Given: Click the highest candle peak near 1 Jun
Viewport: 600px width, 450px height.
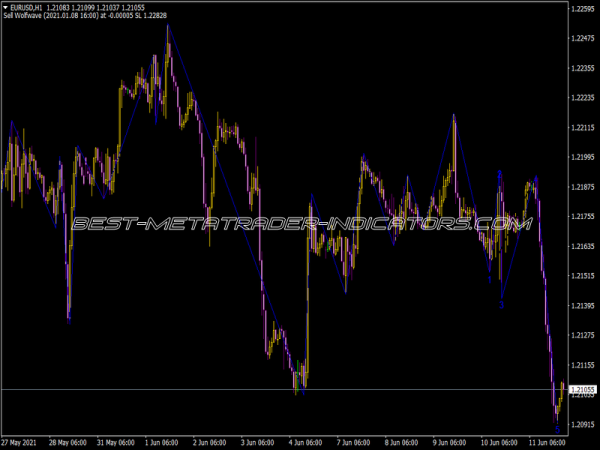Looking at the screenshot, I should (x=168, y=27).
